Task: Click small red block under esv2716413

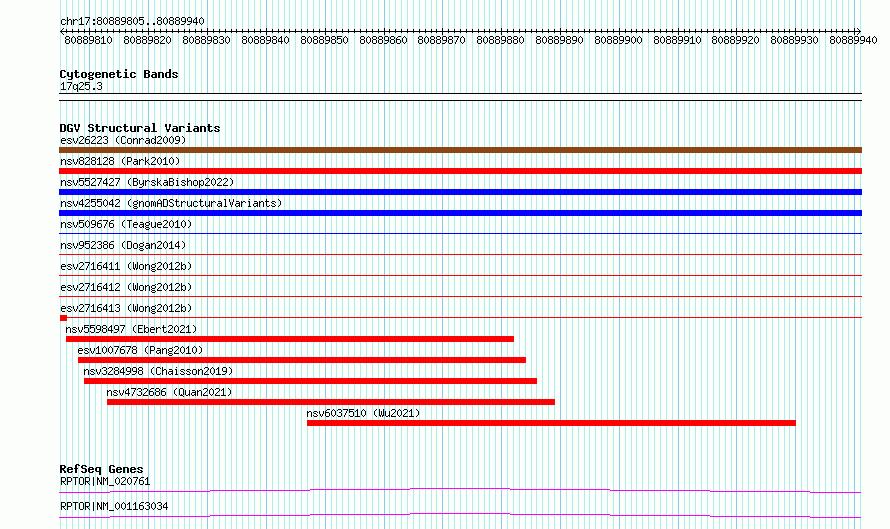Action: (63, 318)
